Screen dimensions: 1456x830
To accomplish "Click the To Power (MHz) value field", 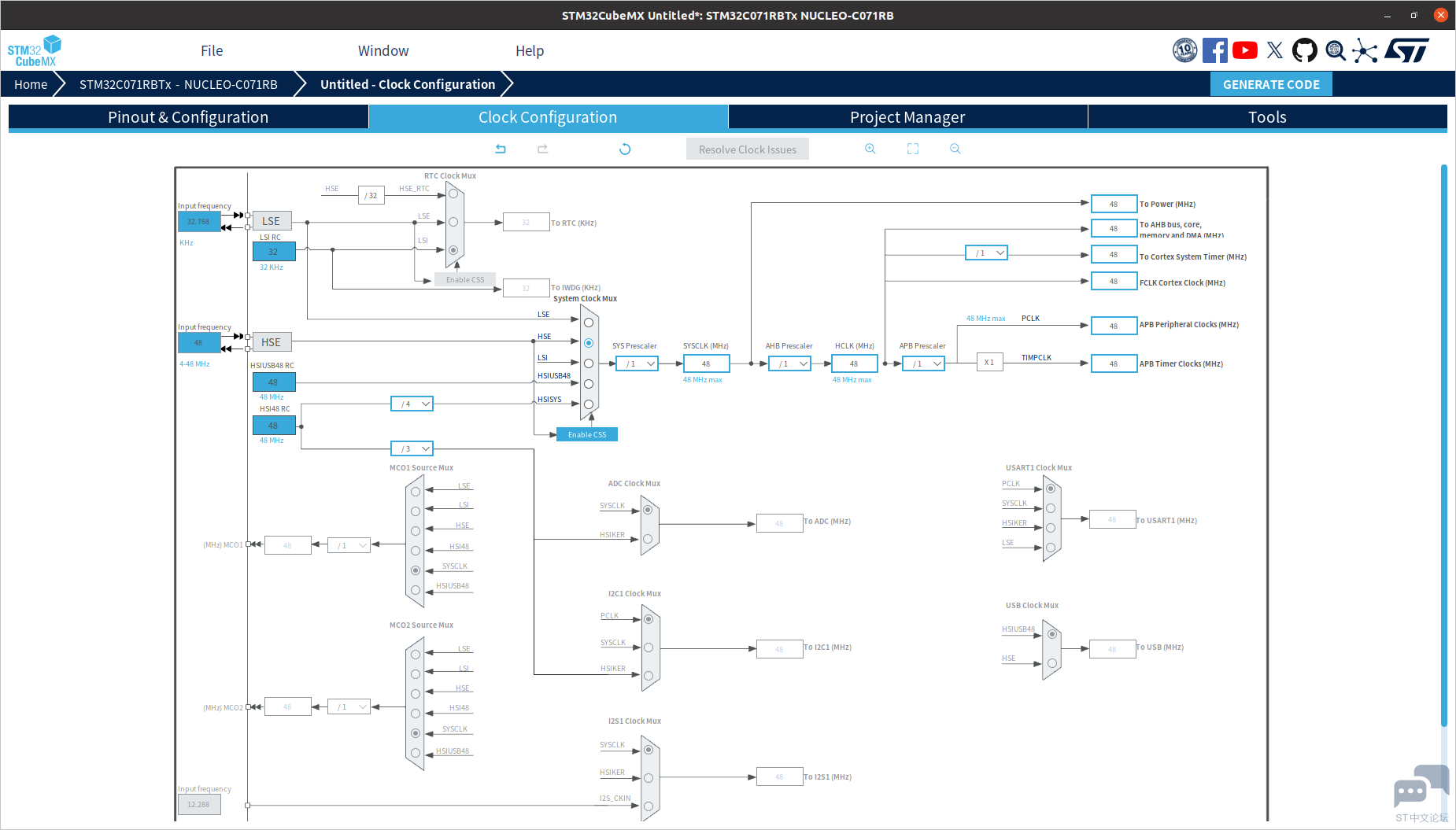I will (1114, 204).
